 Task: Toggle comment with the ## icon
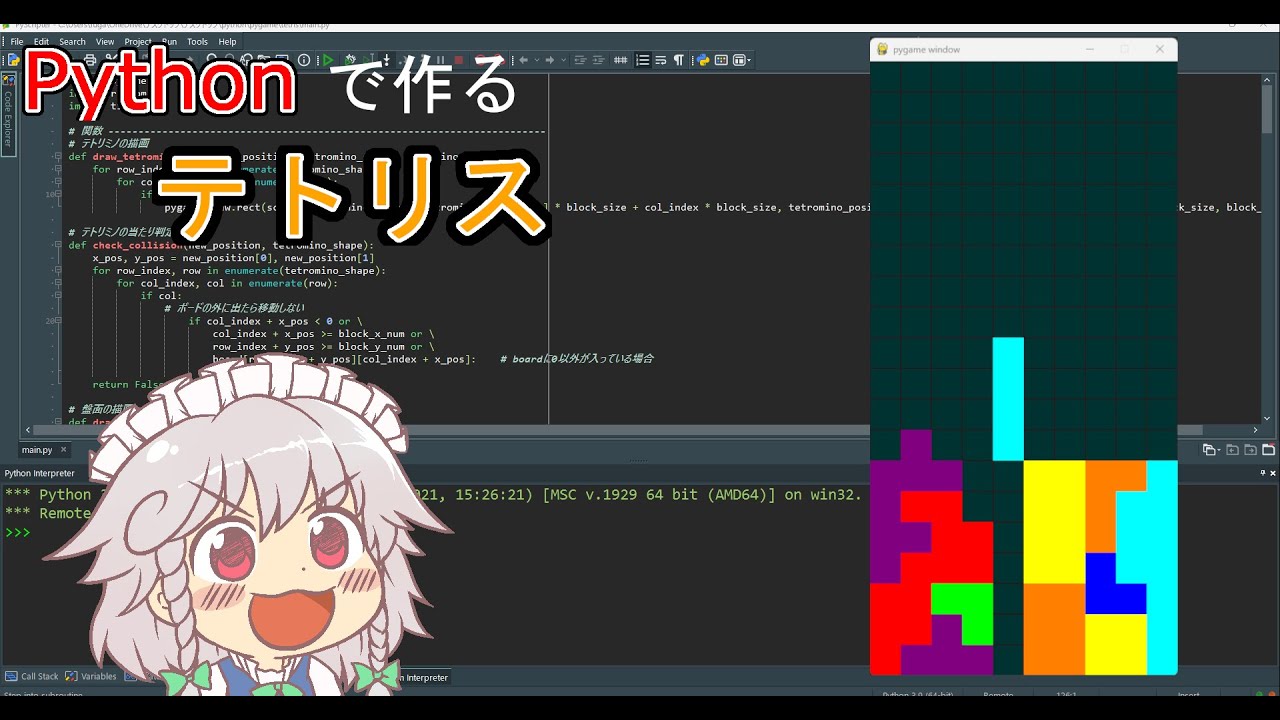tap(620, 60)
